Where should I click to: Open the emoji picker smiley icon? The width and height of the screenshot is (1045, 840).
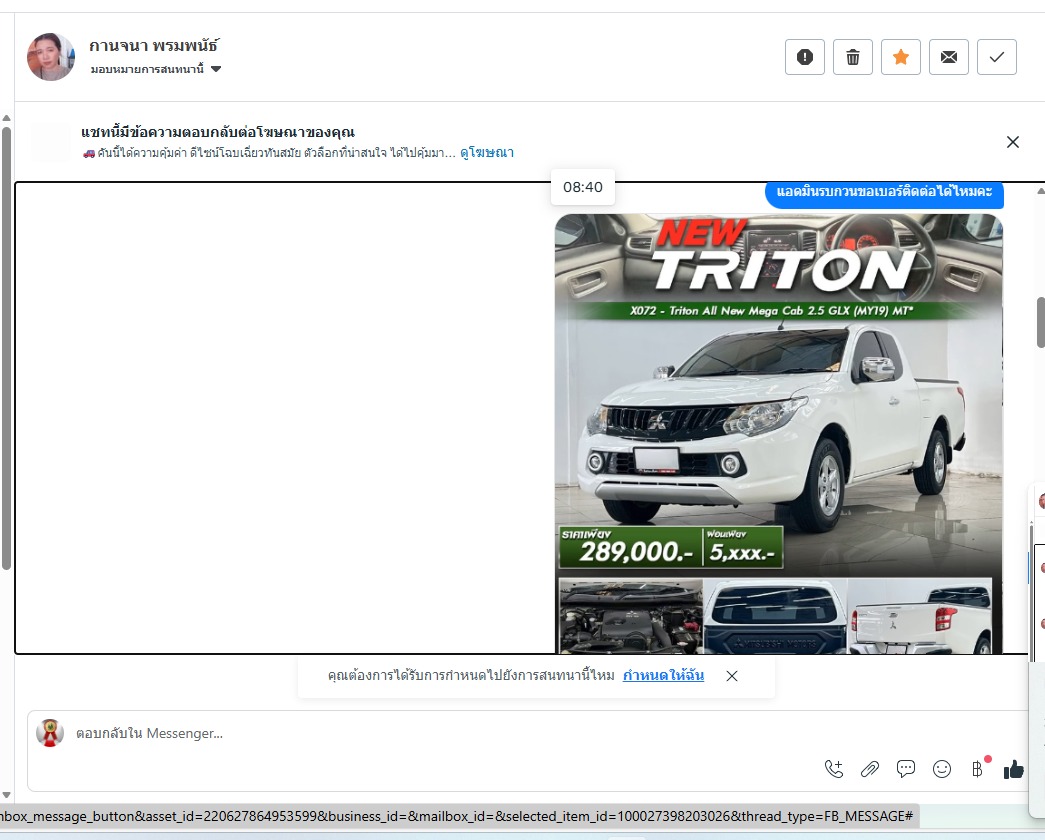tap(942, 769)
